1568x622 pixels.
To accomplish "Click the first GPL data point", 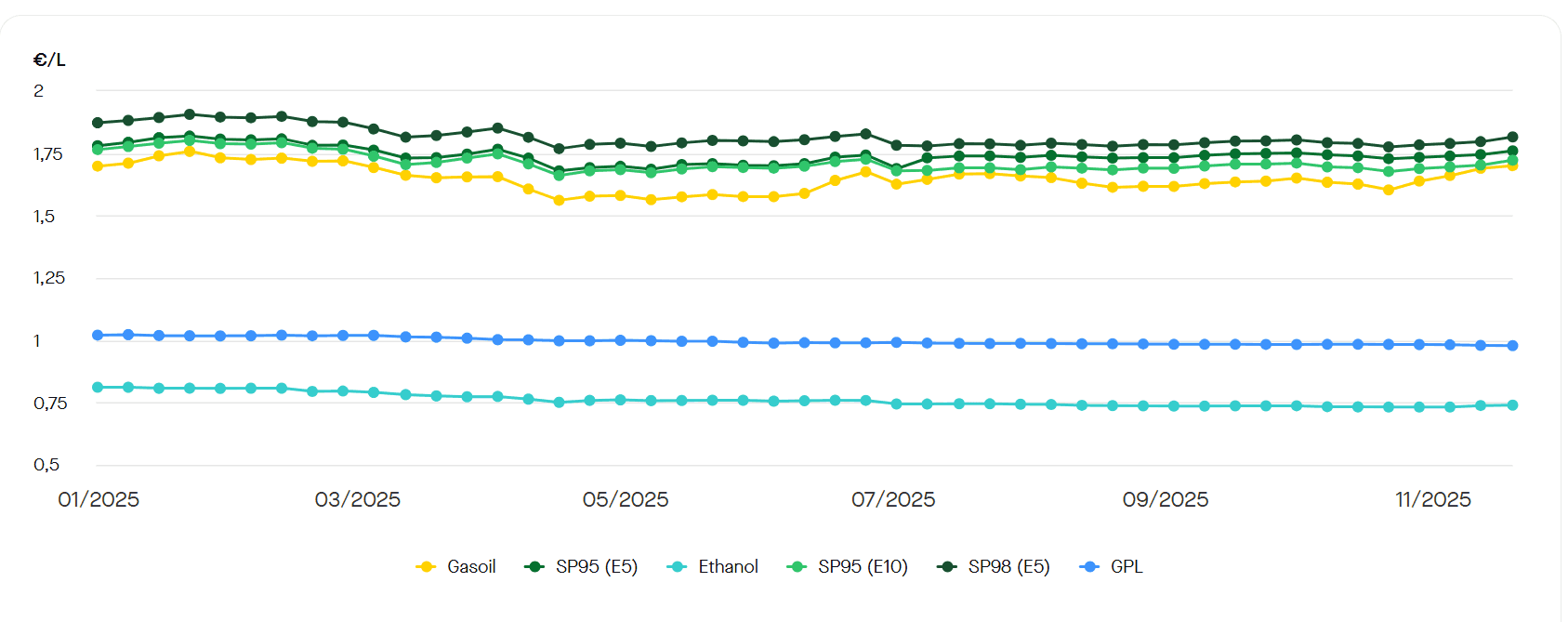I will pyautogui.click(x=98, y=335).
